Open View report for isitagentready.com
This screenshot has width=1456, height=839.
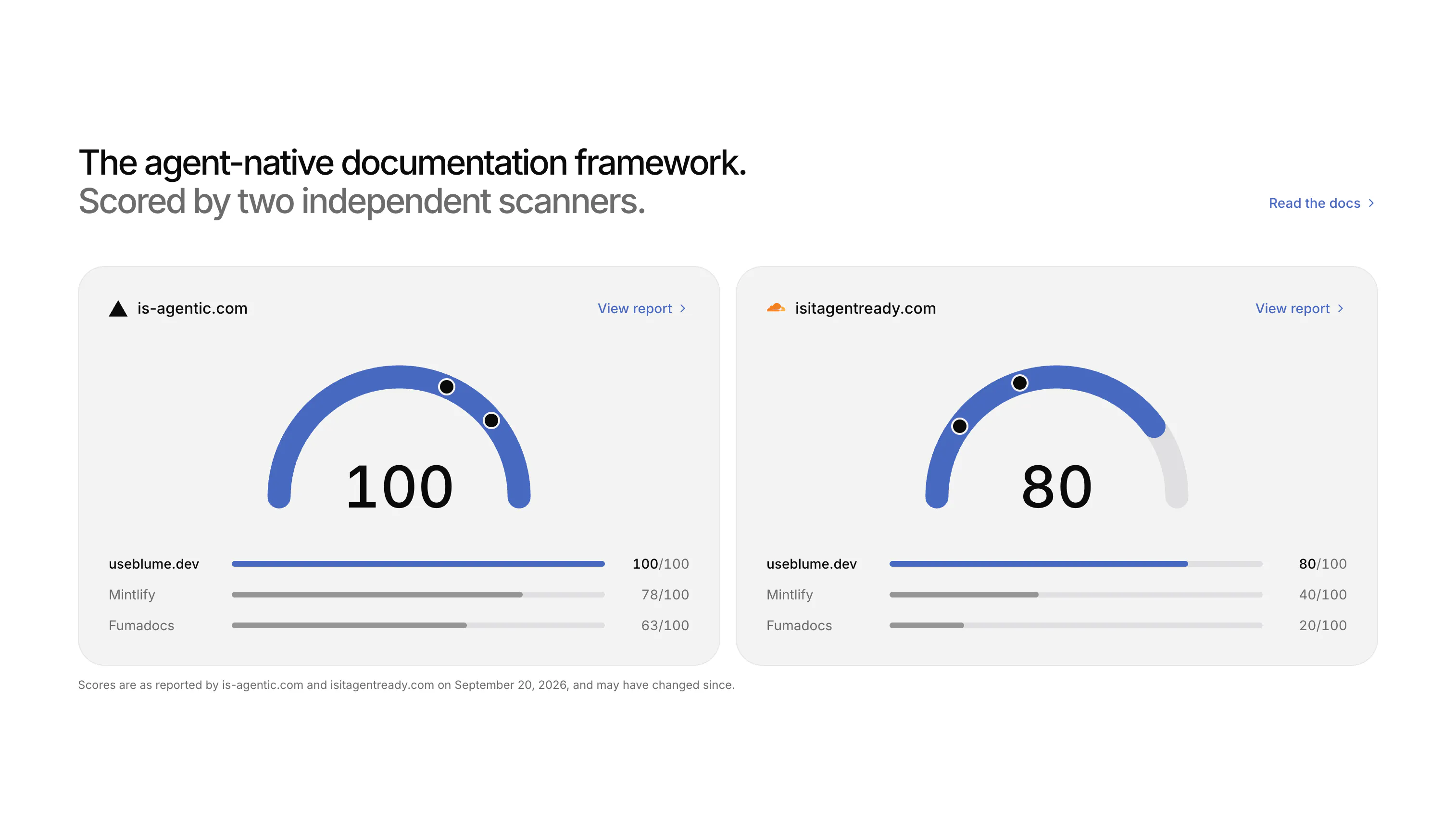click(x=1299, y=308)
